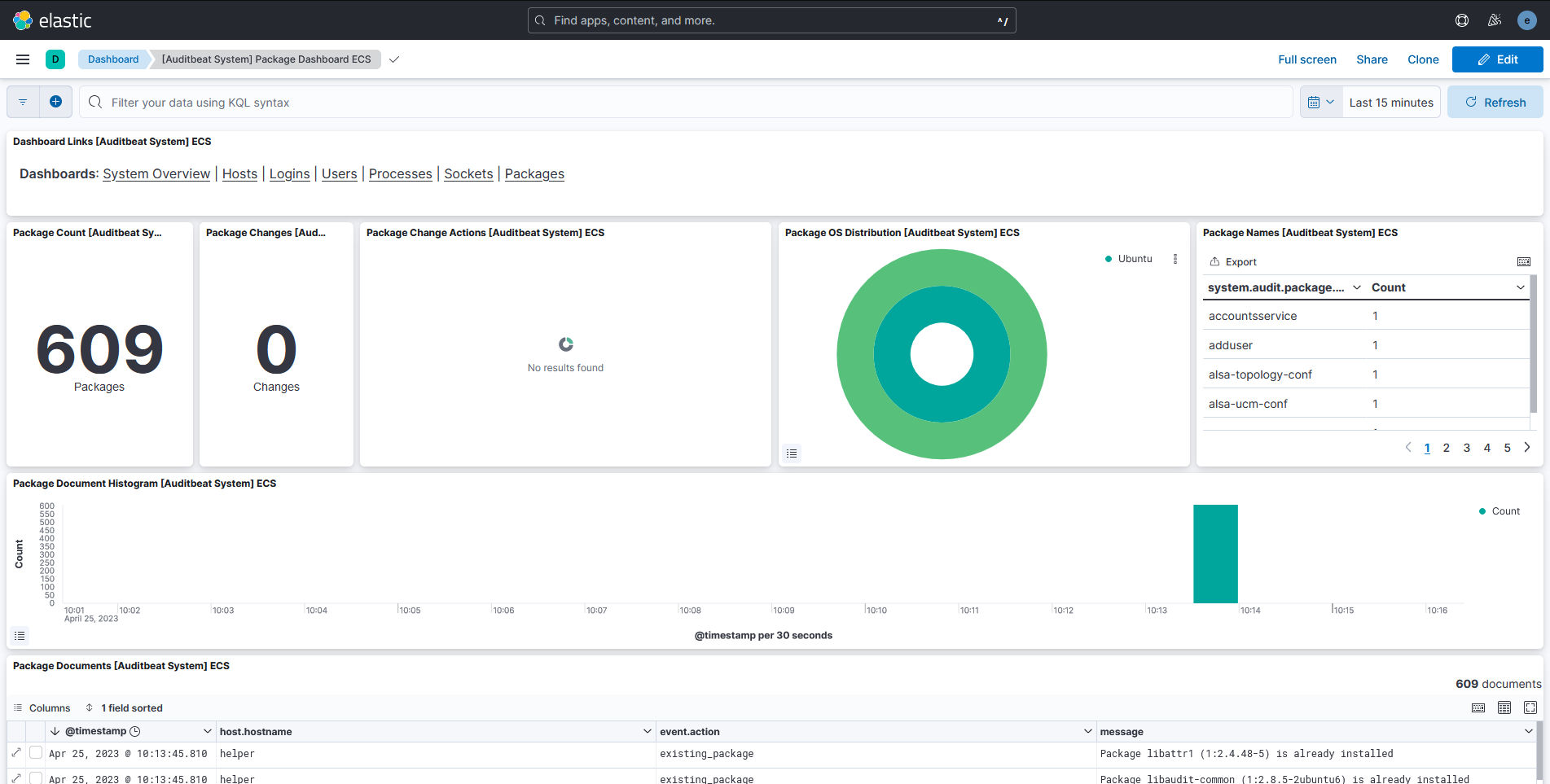Screen dimensions: 1550x784
Task: Expand the first document row details
Action: click(16, 753)
